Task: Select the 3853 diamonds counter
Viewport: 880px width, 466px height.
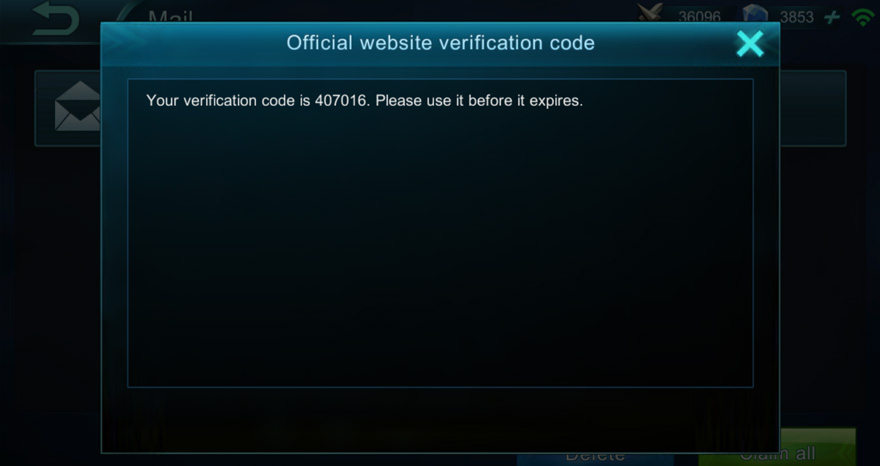Action: click(796, 17)
